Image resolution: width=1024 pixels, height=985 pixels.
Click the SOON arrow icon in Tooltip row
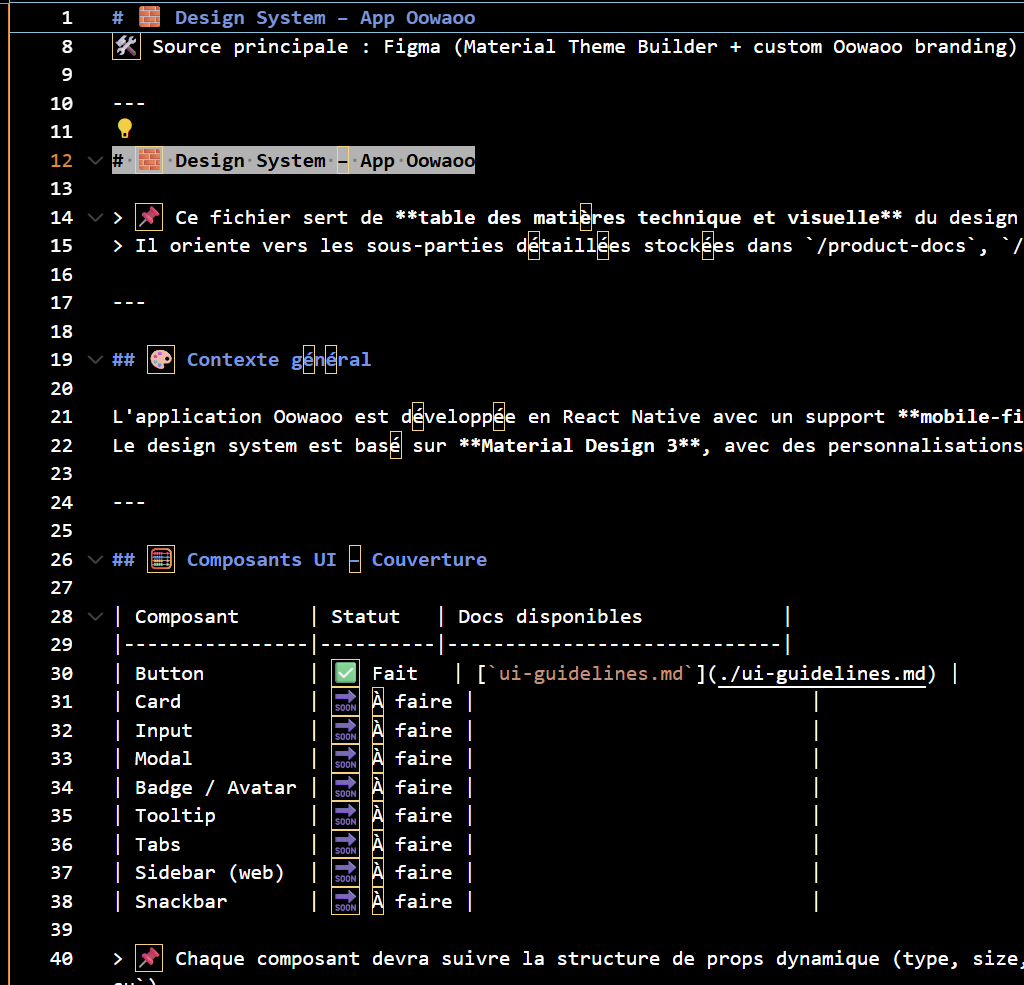click(x=346, y=816)
